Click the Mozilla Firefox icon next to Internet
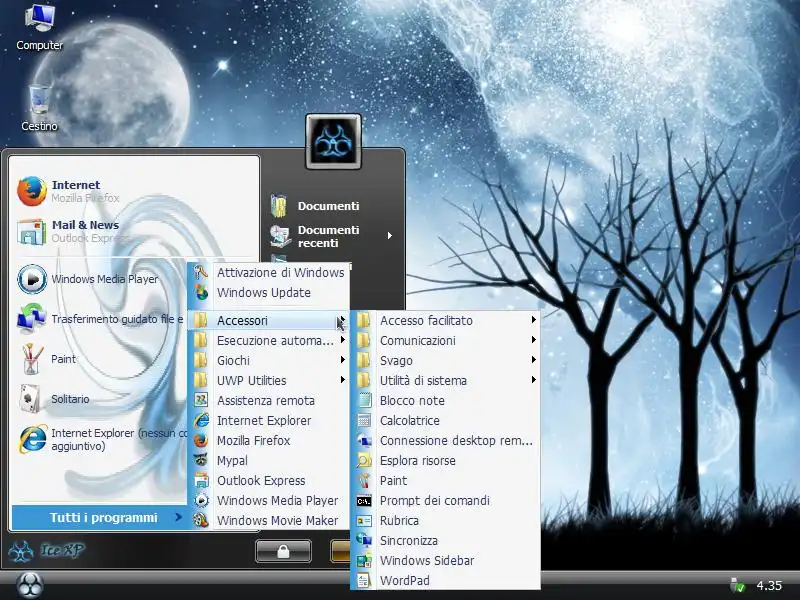 coord(32,191)
